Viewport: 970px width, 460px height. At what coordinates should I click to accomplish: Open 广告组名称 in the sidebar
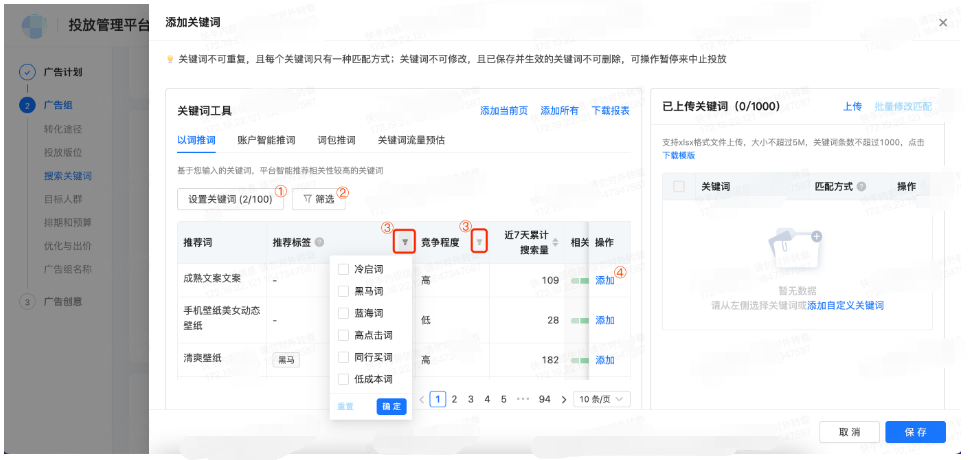point(67,270)
